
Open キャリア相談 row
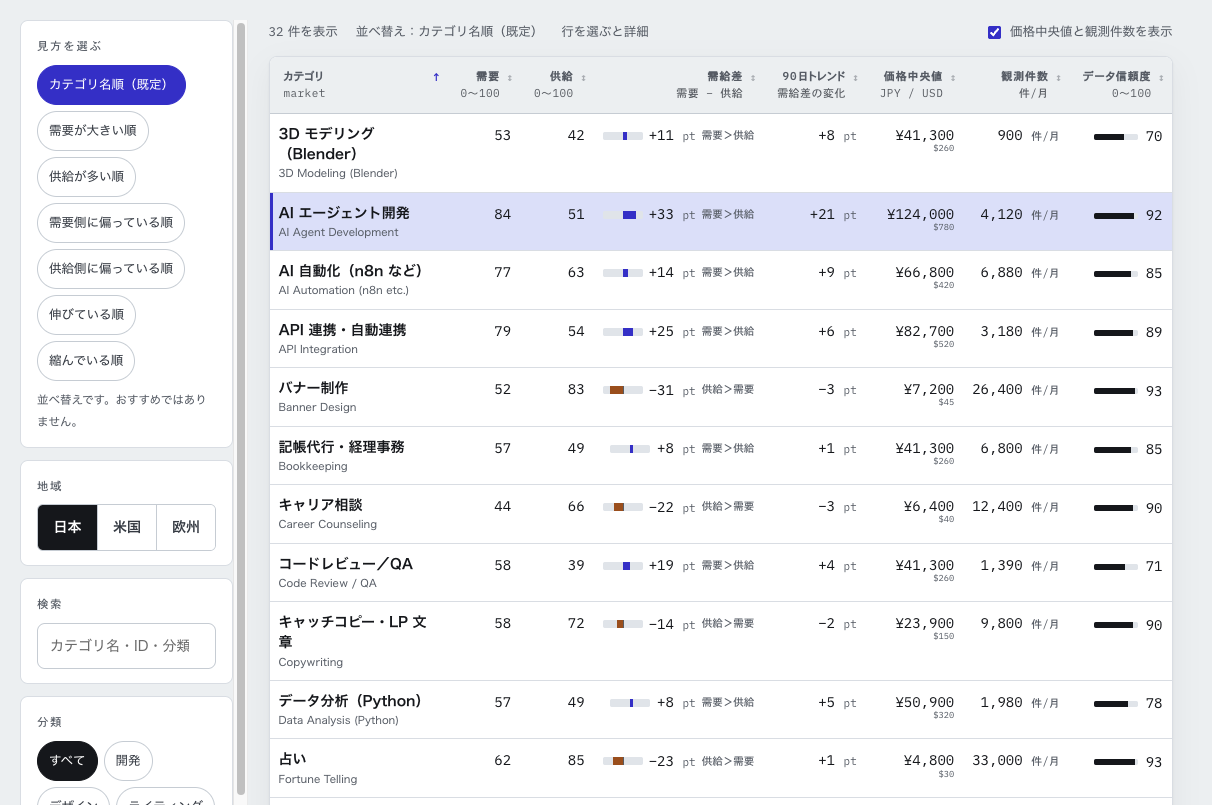pyautogui.click(x=721, y=514)
